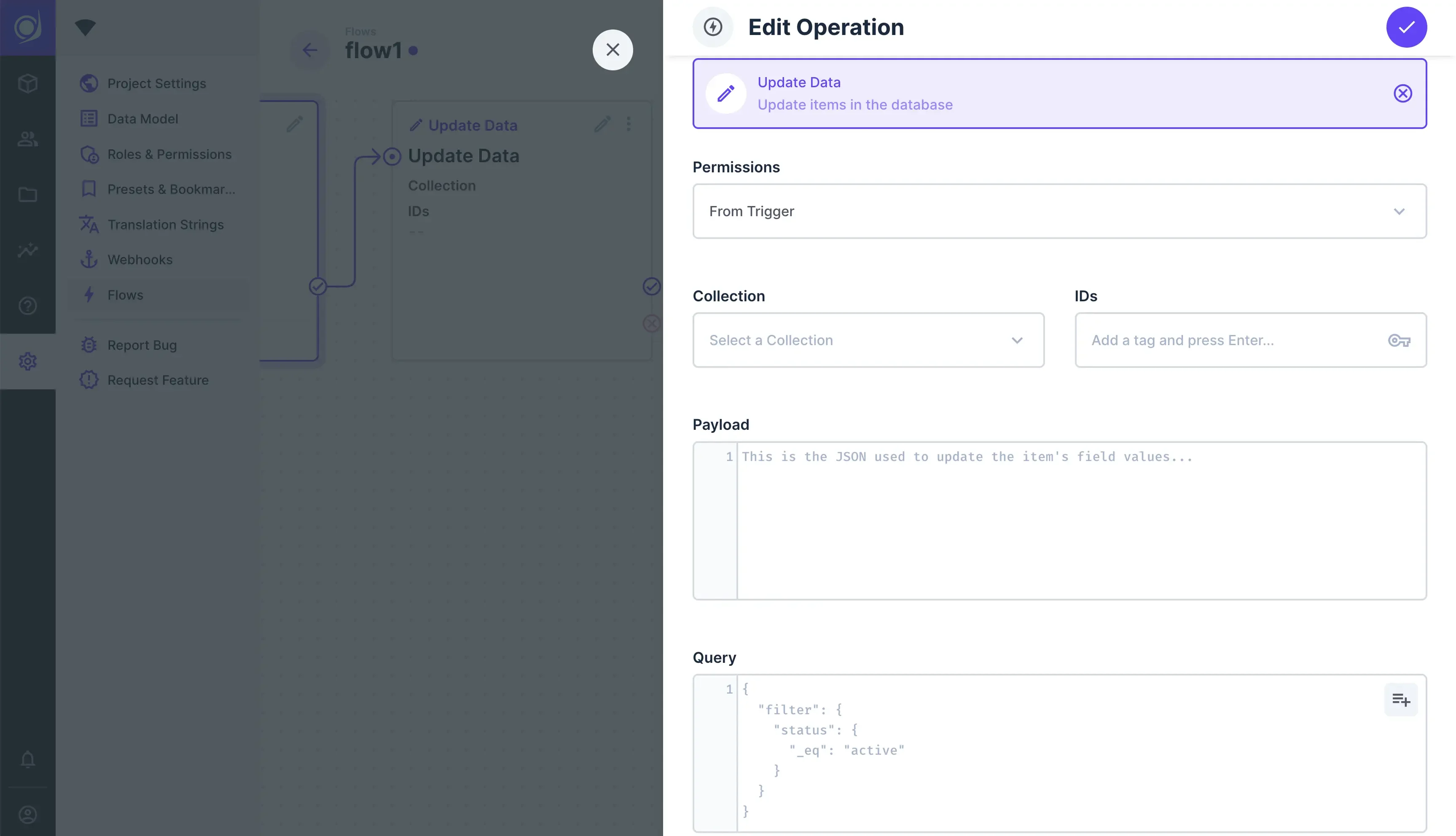Open notifications bell icon
The height and width of the screenshot is (836, 1456).
pyautogui.click(x=27, y=759)
